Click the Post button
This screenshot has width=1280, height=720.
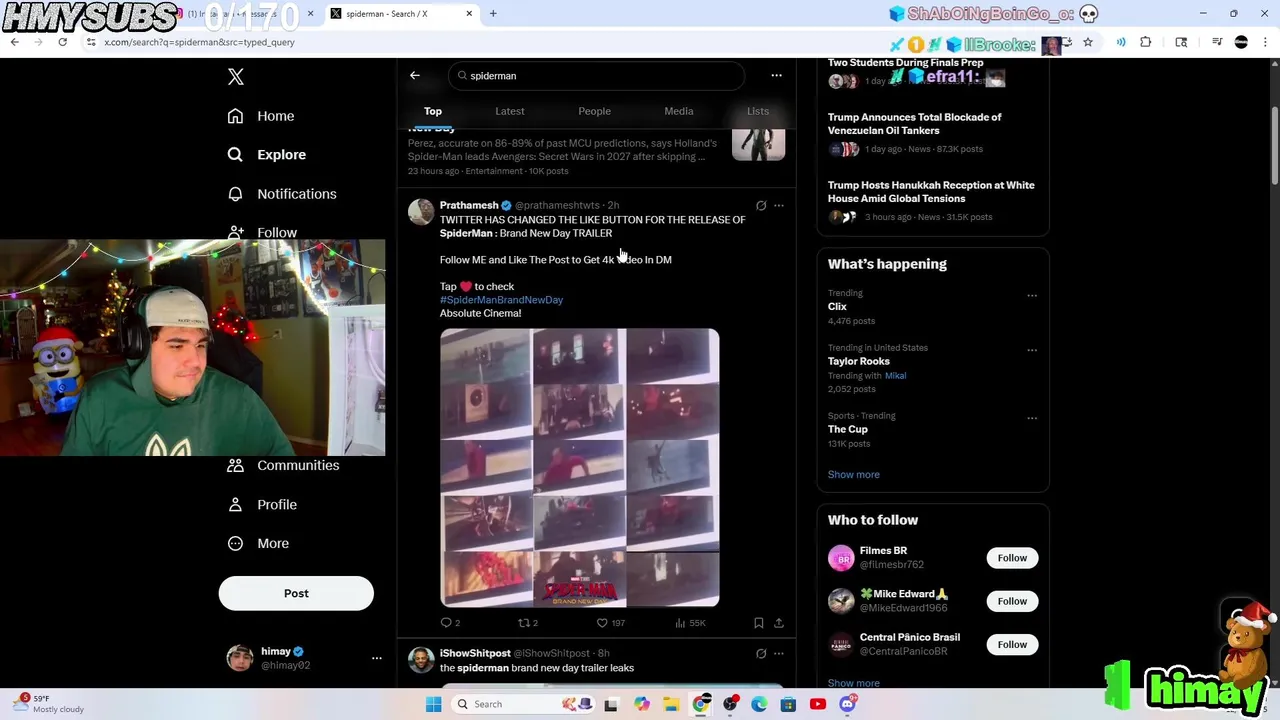[296, 593]
